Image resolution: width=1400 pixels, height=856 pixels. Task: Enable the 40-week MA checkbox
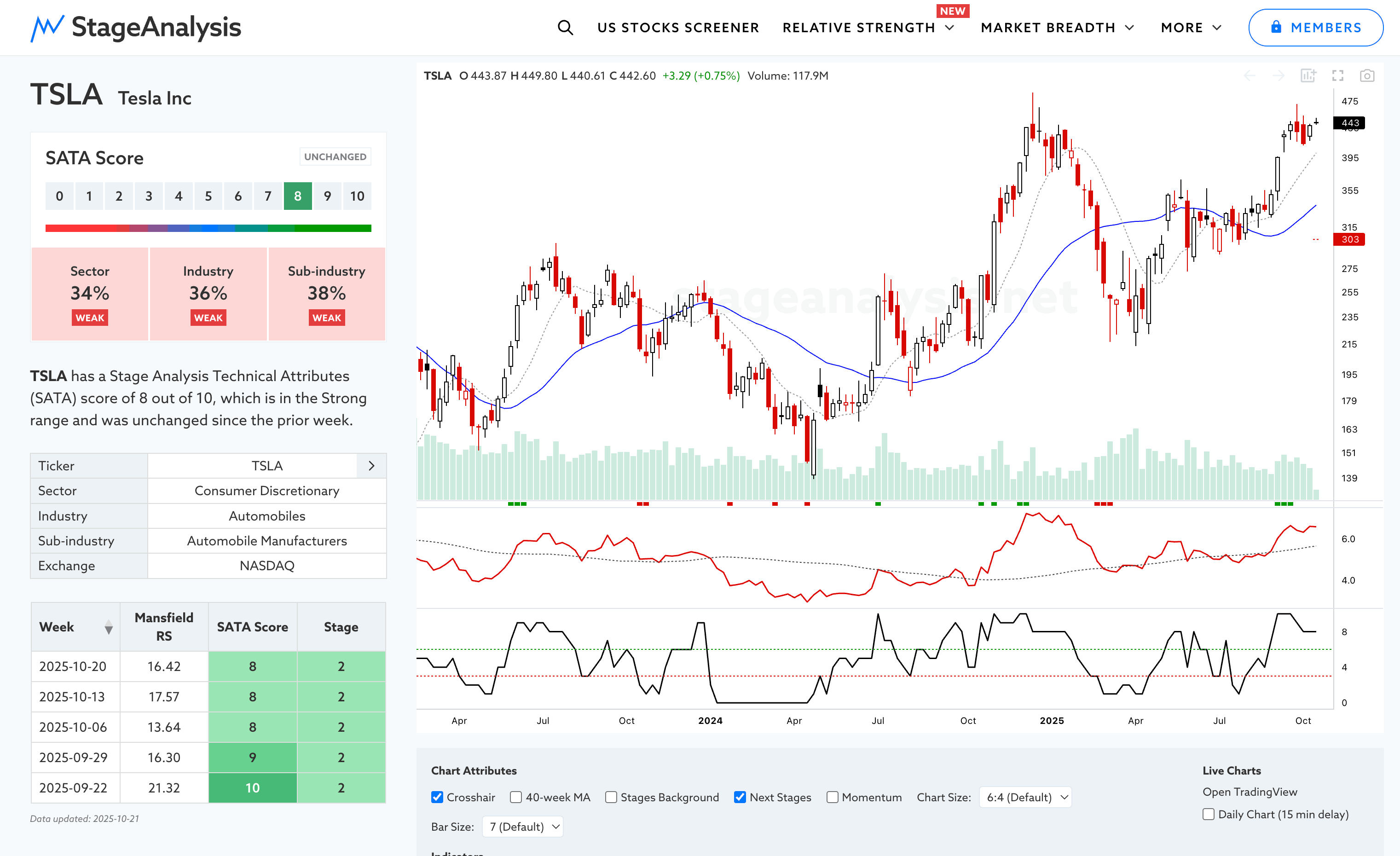(516, 797)
